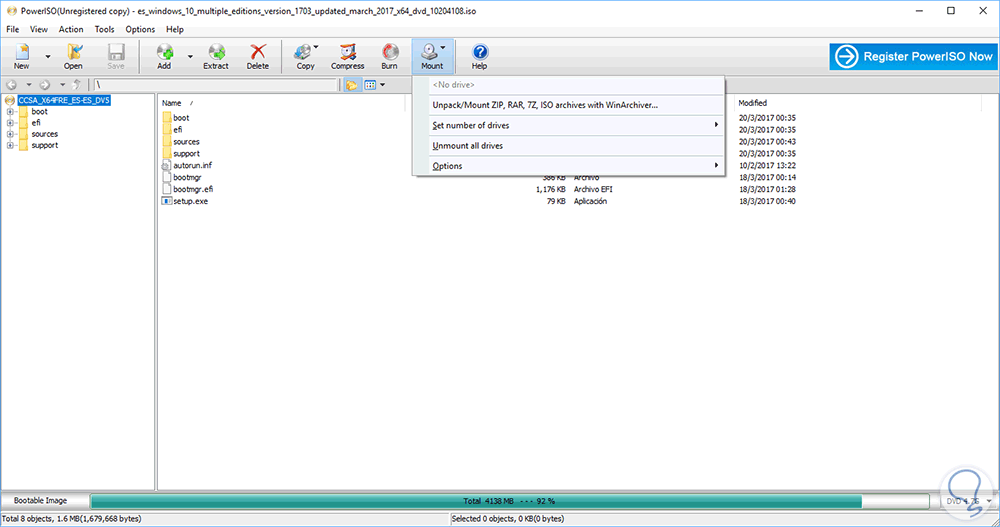Open the DVD media size dropdown
The width and height of the screenshot is (1000, 527).
(x=990, y=501)
